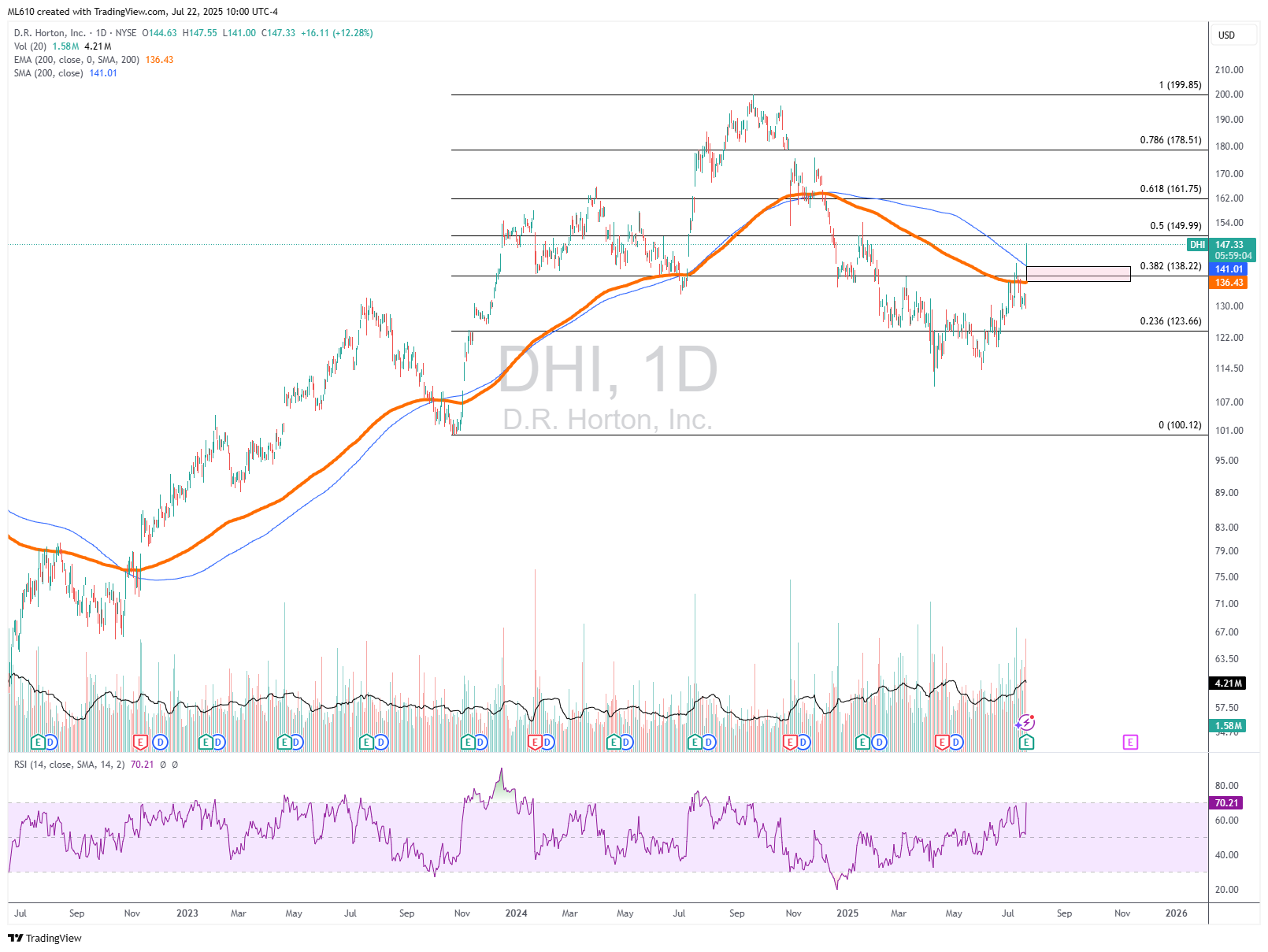Viewport: 1268px width, 952px height.
Task: Click the dividend marker near Feb 2024
Action: tap(547, 742)
